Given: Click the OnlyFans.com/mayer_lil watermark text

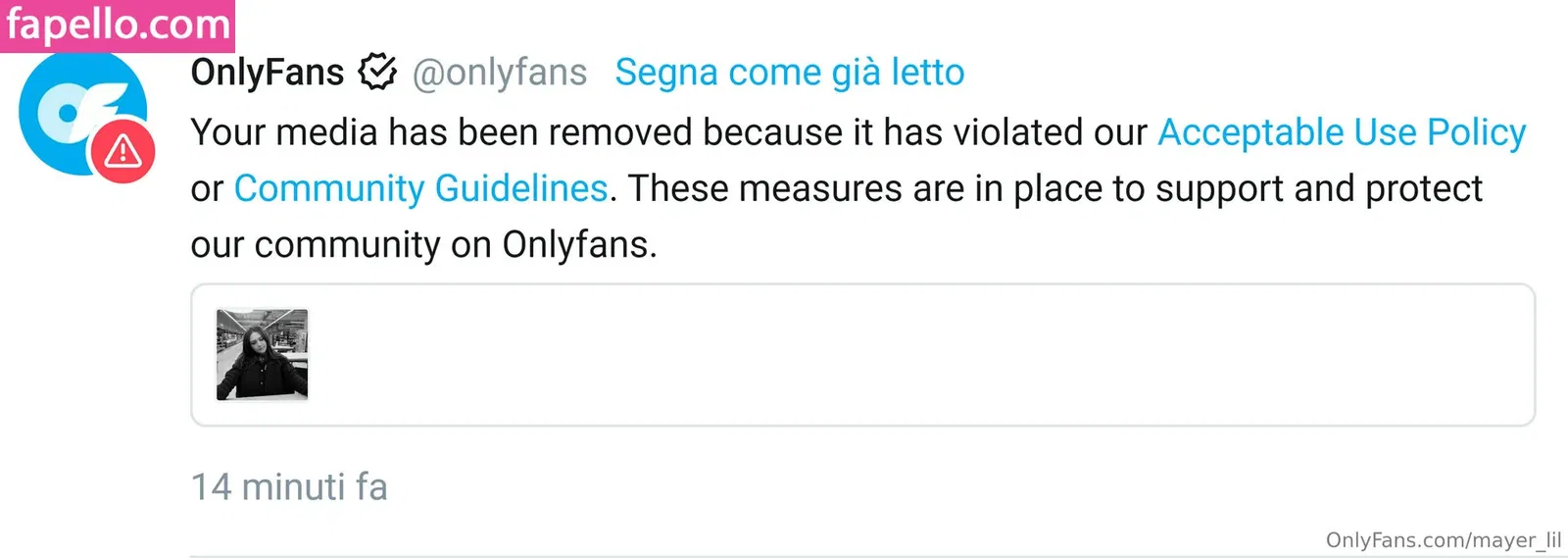Looking at the screenshot, I should pos(1443,540).
